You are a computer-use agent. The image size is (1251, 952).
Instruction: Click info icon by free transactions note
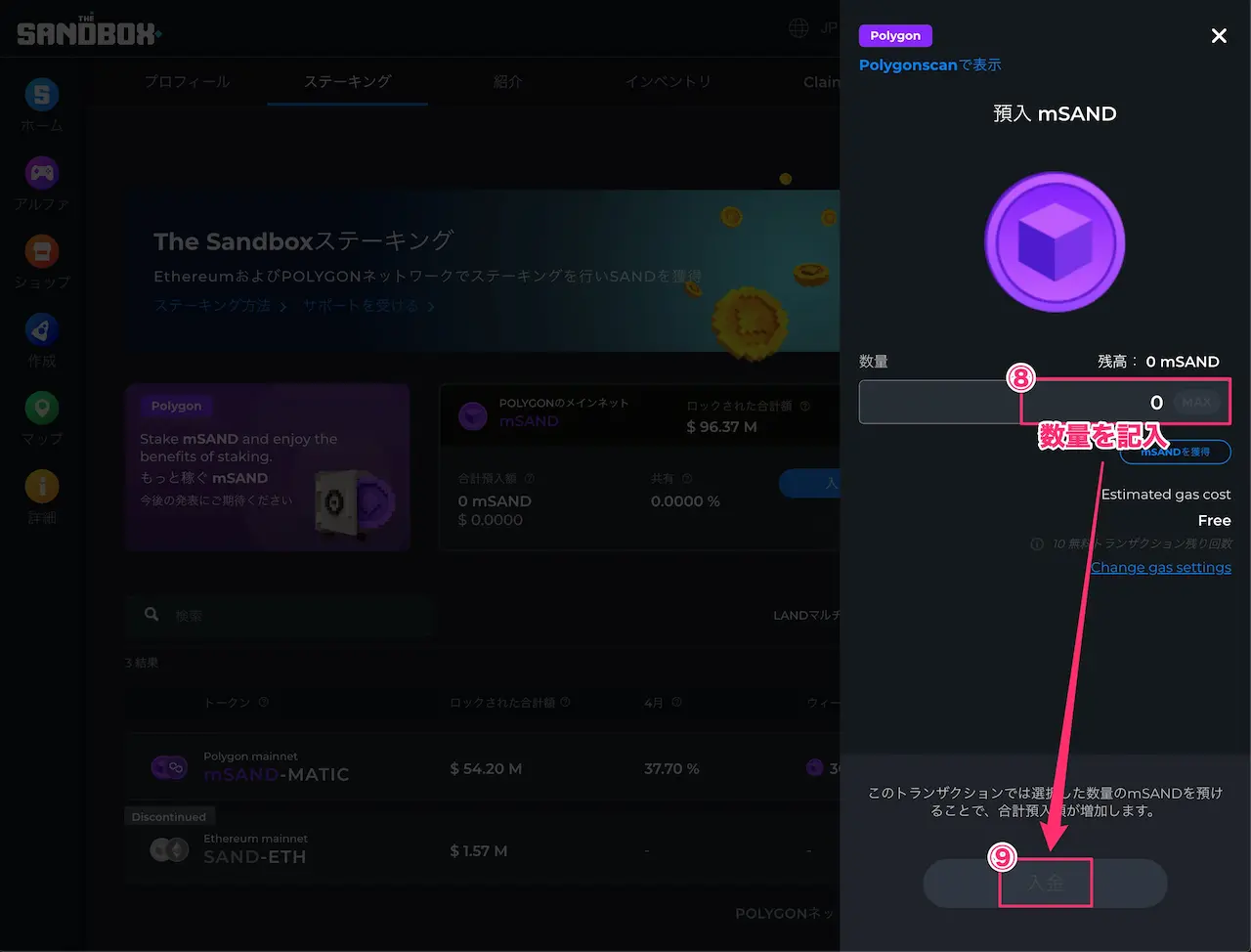1037,543
